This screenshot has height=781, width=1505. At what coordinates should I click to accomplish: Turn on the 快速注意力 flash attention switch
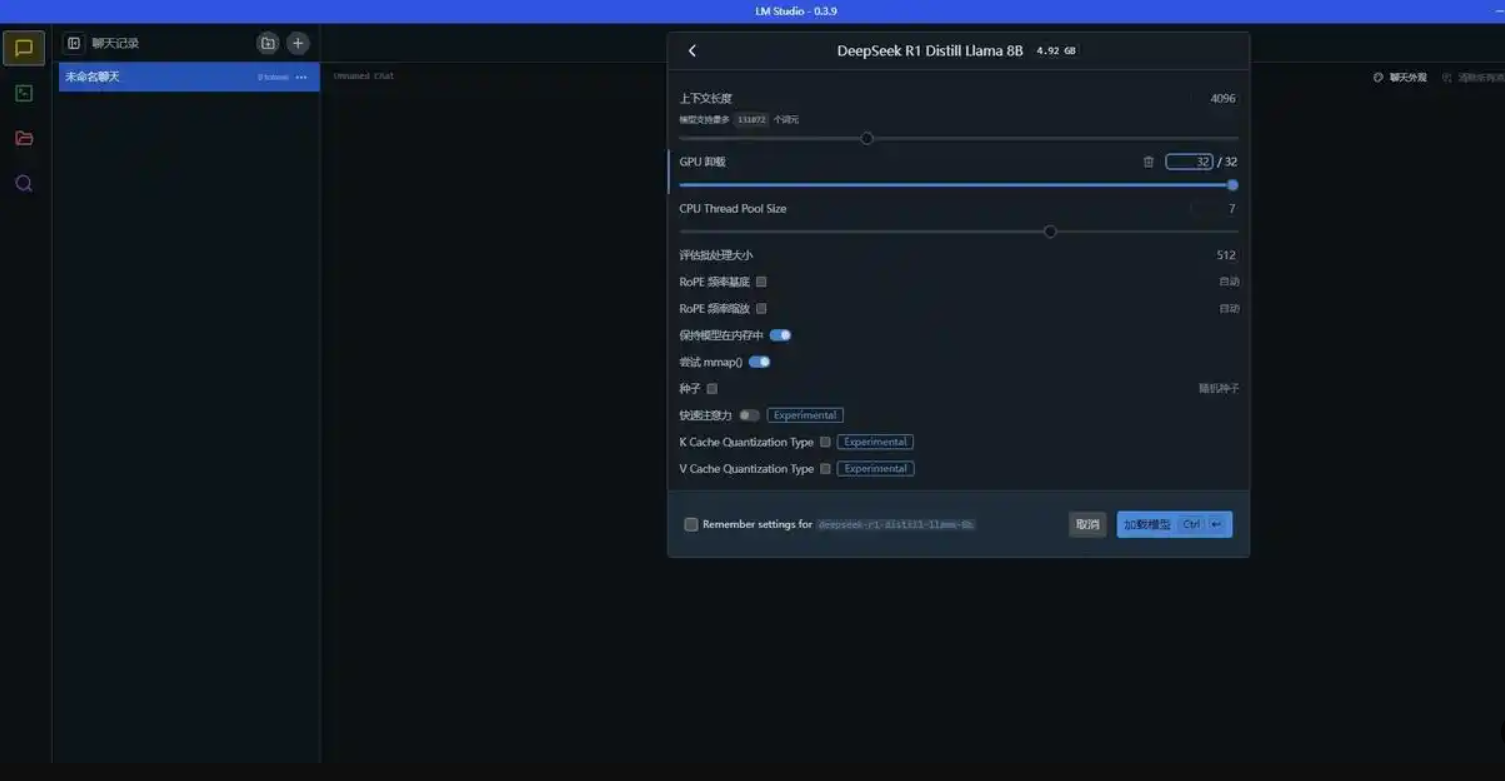749,415
